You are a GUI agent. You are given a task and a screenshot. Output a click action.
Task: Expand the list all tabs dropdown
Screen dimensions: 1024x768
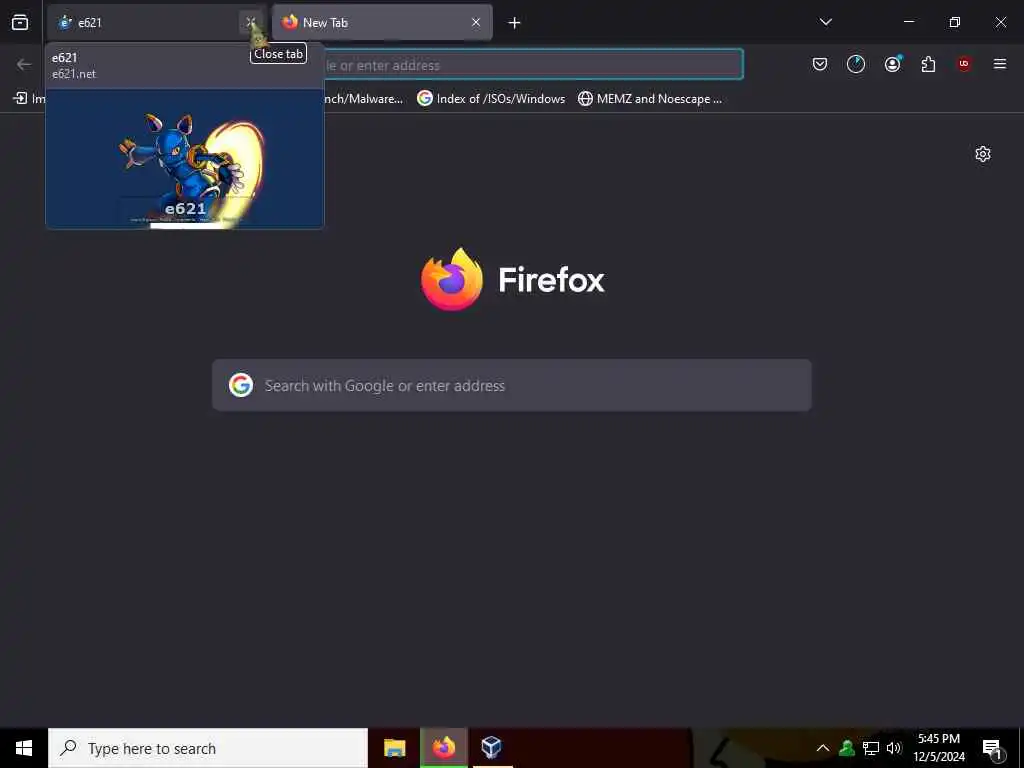825,22
